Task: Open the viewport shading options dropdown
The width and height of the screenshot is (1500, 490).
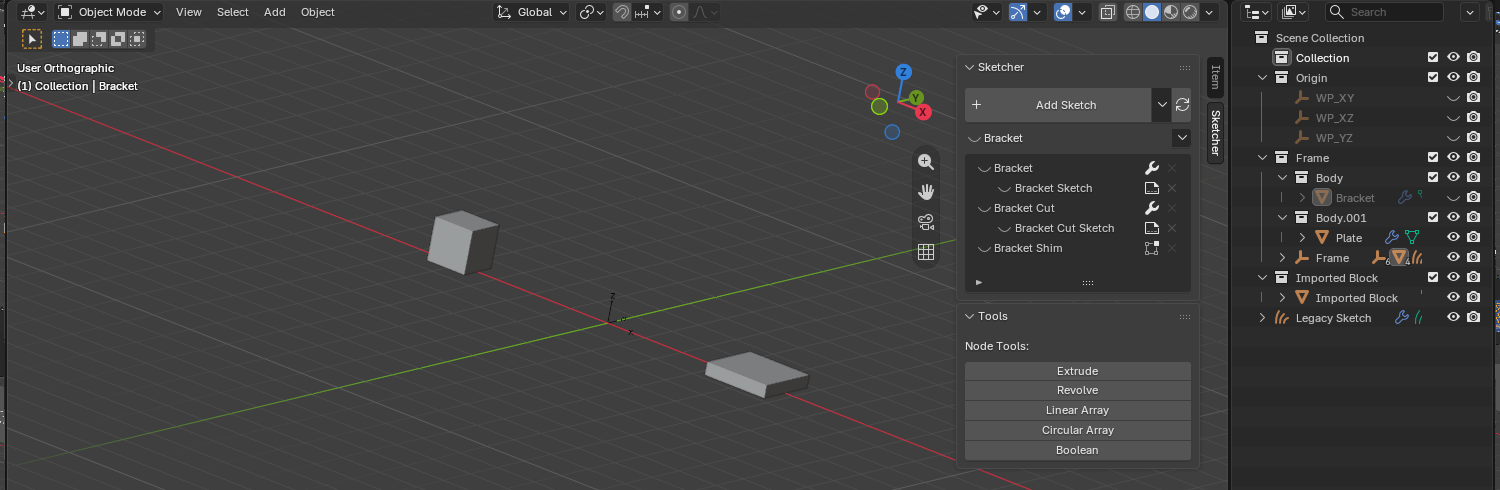Action: [1210, 12]
